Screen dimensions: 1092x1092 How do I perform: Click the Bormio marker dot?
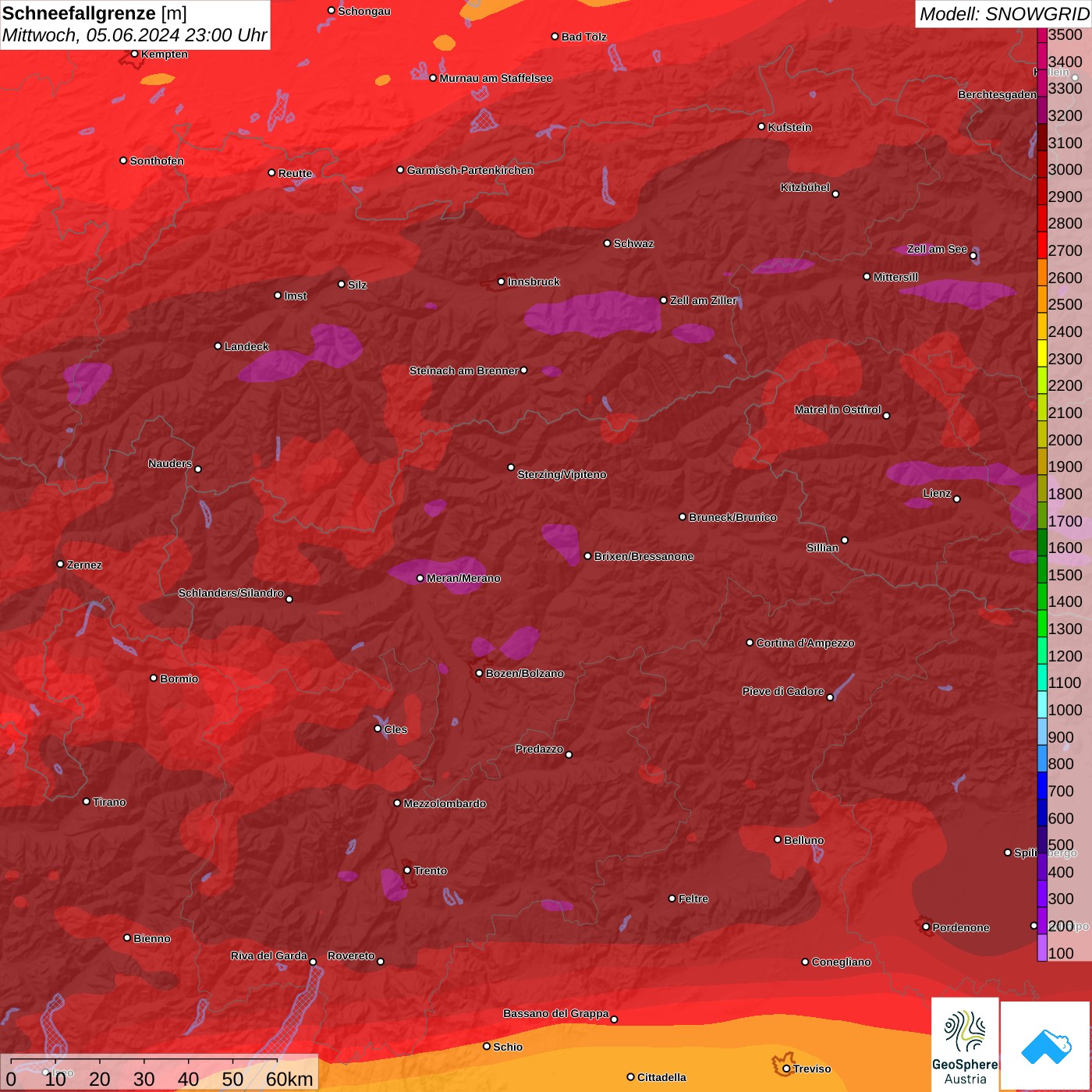coord(154,678)
